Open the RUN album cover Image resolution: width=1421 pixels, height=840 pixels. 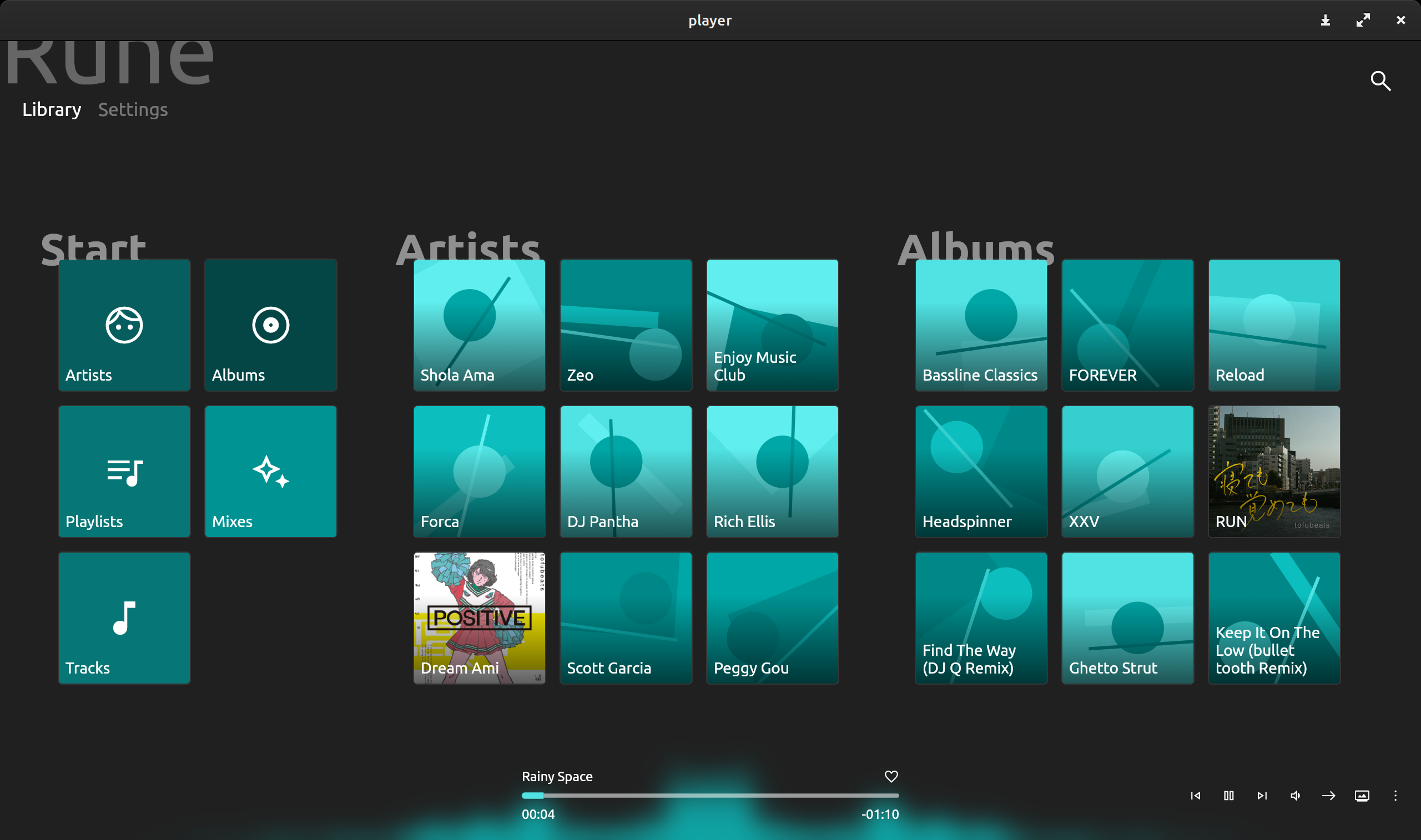point(1274,472)
